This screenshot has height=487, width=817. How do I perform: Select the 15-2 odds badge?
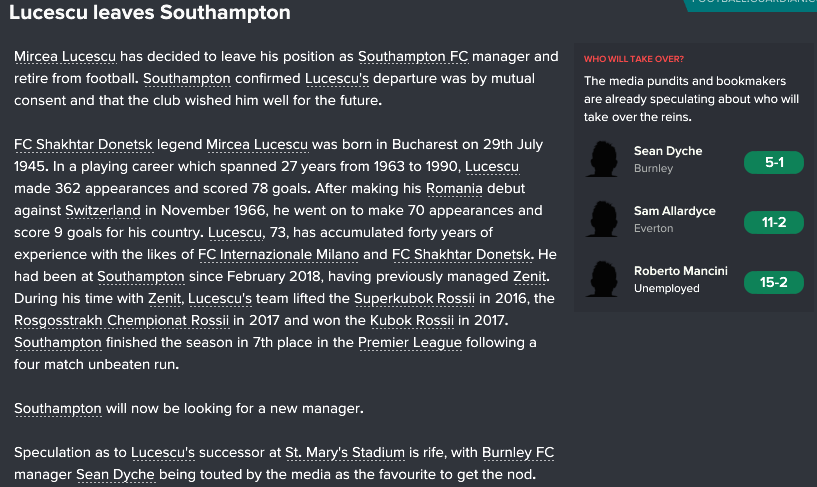click(x=774, y=282)
